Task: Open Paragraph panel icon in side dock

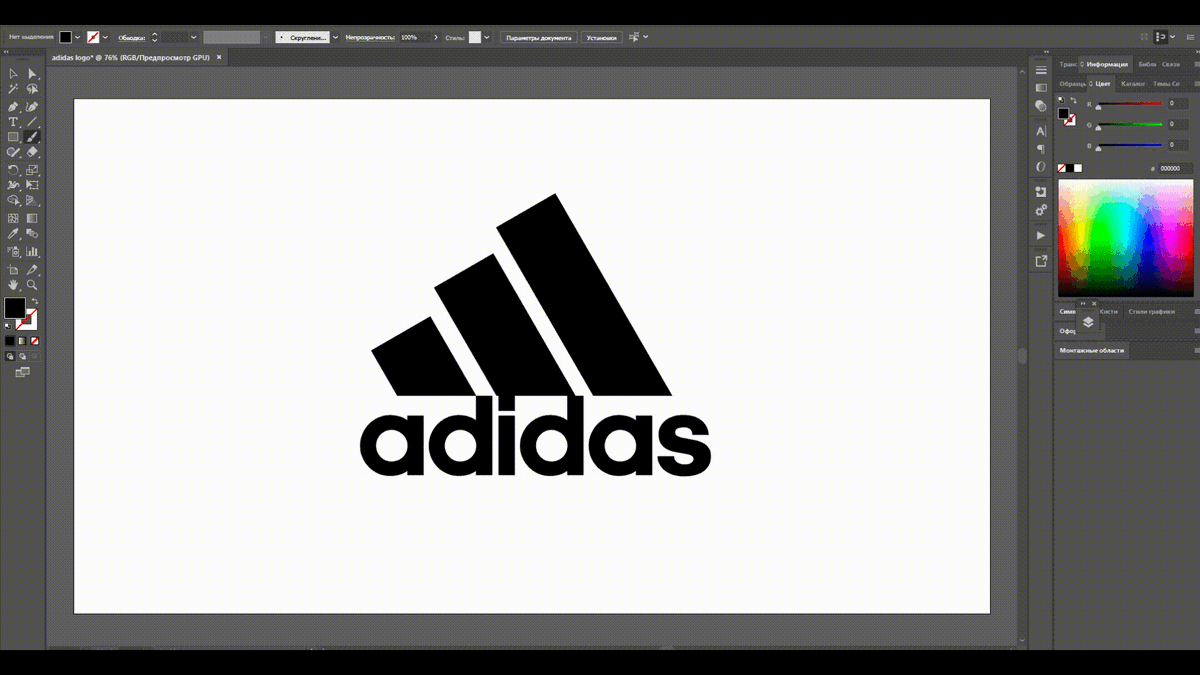Action: pyautogui.click(x=1041, y=149)
